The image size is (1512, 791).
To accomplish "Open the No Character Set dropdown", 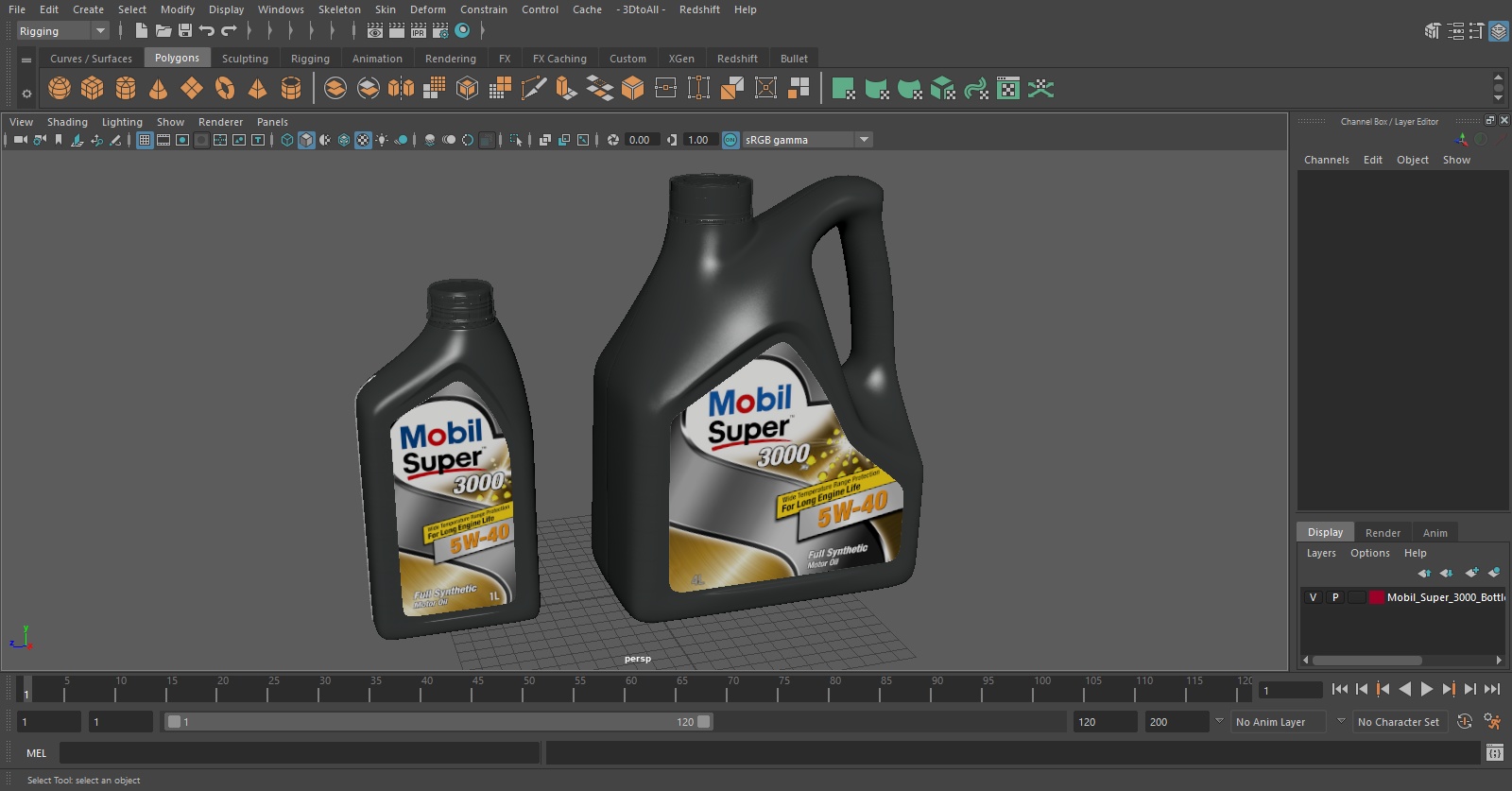I will tap(1400, 722).
